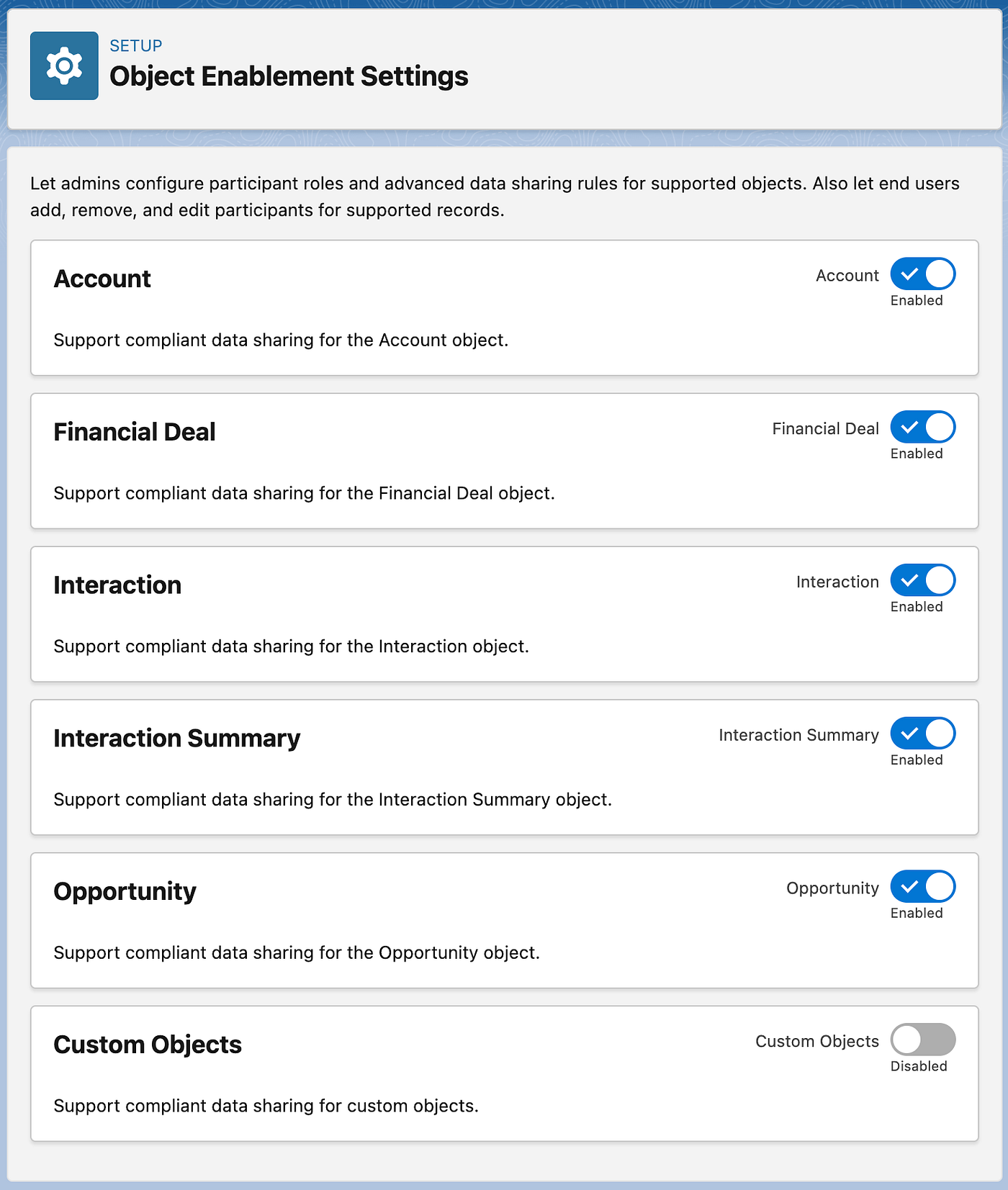Select the Account section heading
Image resolution: width=1008 pixels, height=1190 pixels.
click(x=102, y=279)
